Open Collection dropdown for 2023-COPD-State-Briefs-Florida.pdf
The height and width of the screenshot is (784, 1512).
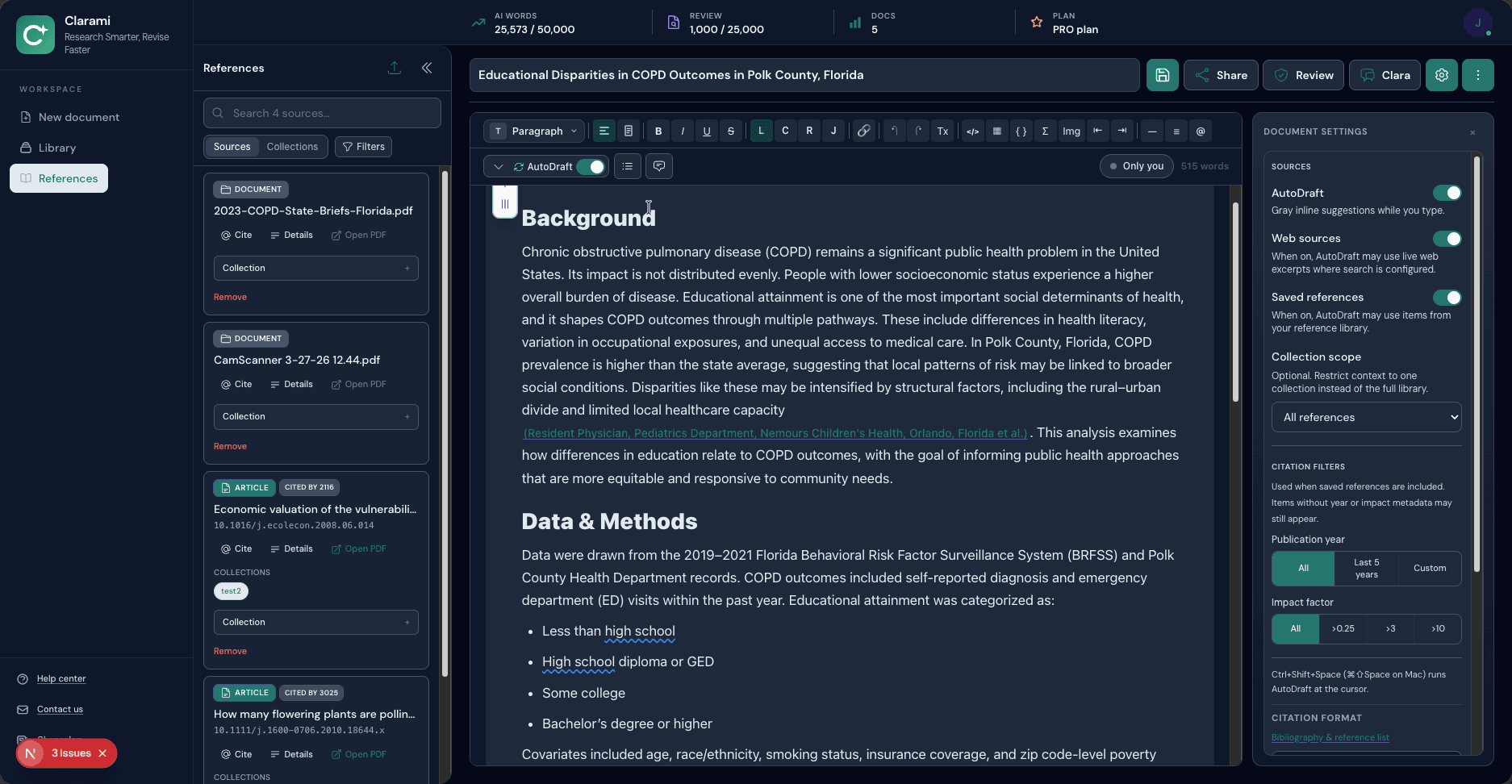pyautogui.click(x=315, y=268)
